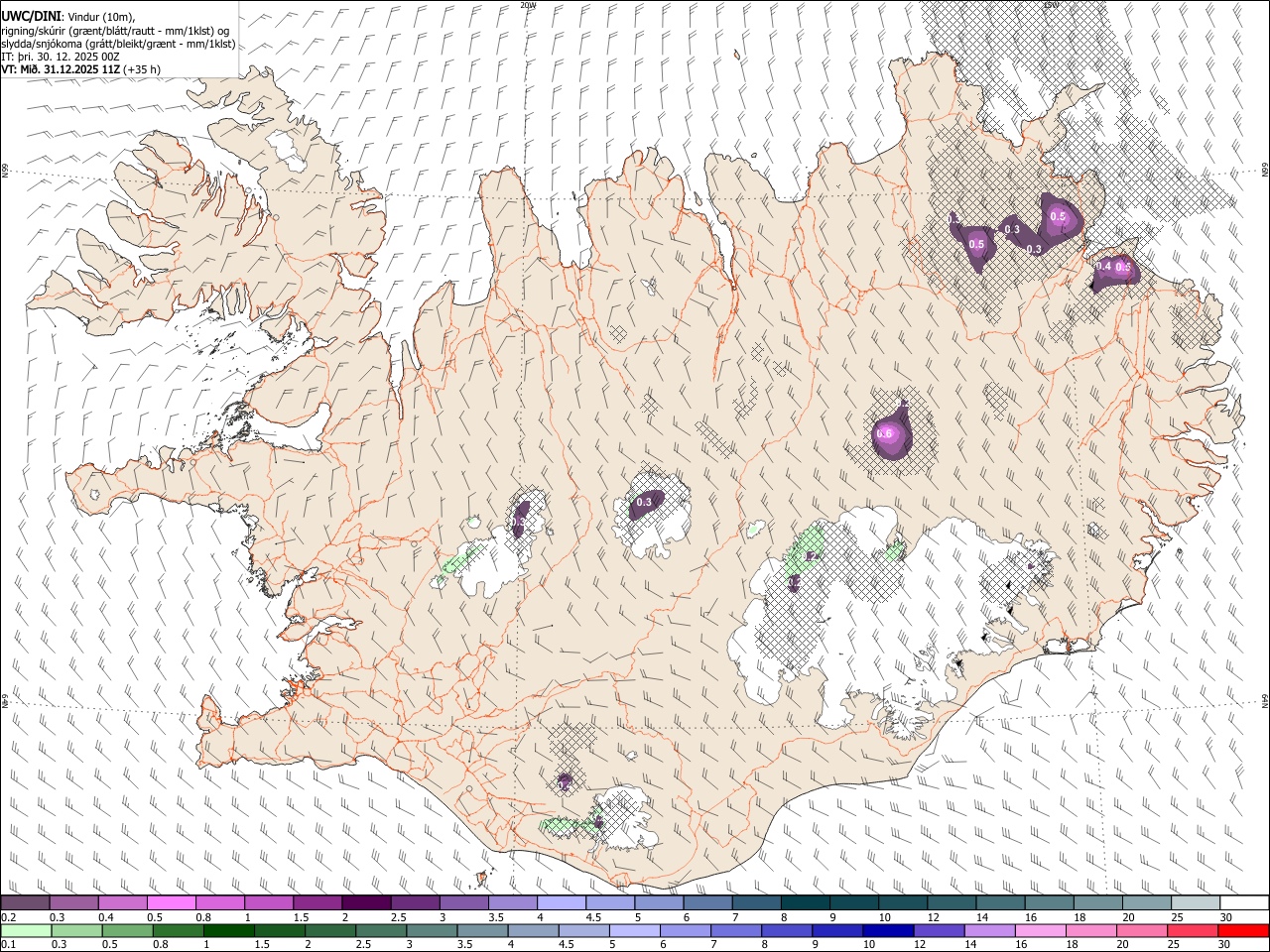Screen dimensions: 1270x952
Task: Click the palest green 0.1 swatch in lower legend
Action: pos(25,930)
